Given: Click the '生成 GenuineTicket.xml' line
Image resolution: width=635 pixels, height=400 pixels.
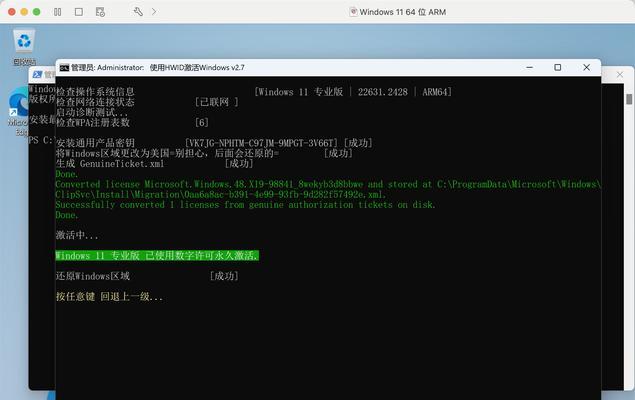Looking at the screenshot, I should 110,164.
